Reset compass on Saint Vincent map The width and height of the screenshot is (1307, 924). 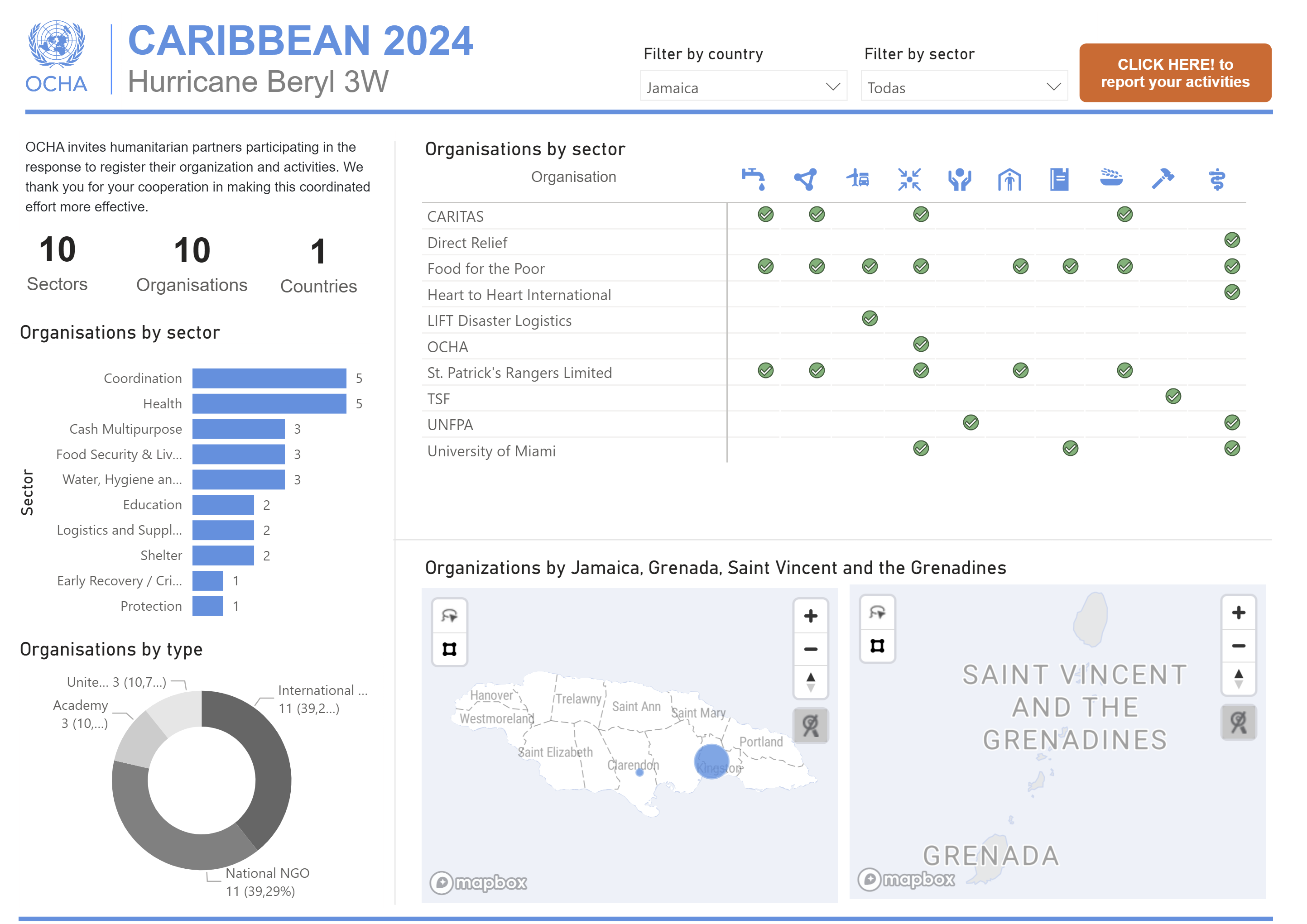(1238, 678)
